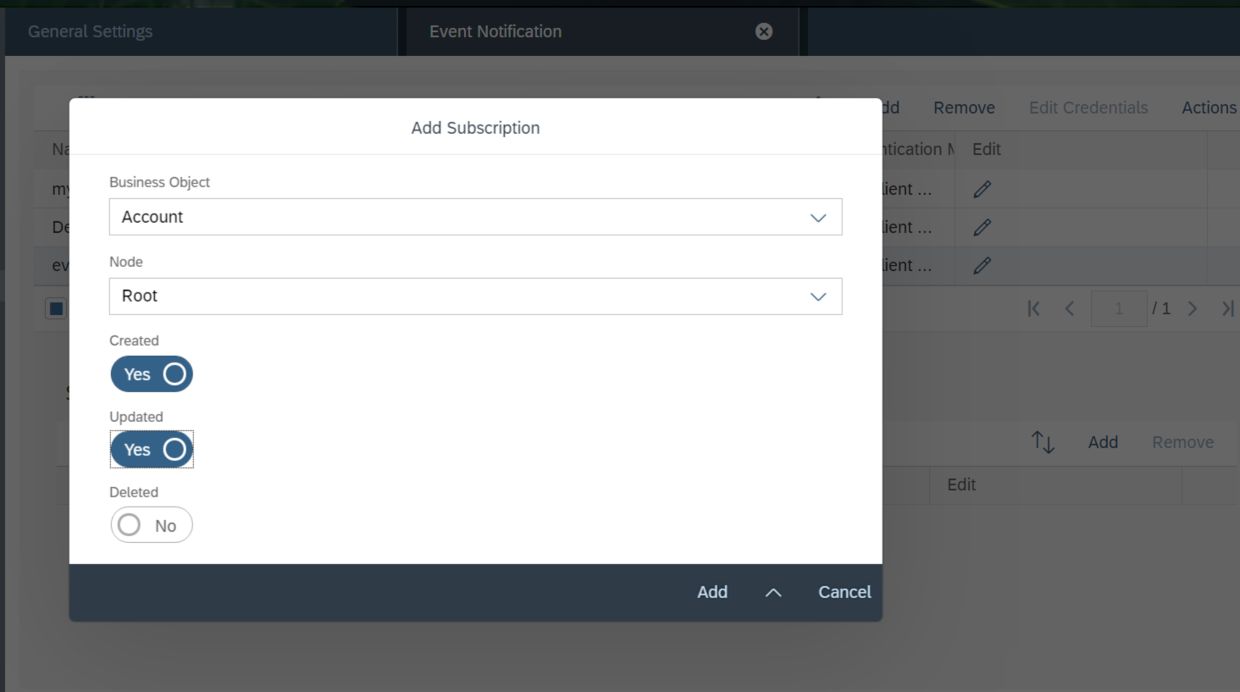1240x692 pixels.
Task: Click the edit pencil in second row
Action: (x=982, y=227)
